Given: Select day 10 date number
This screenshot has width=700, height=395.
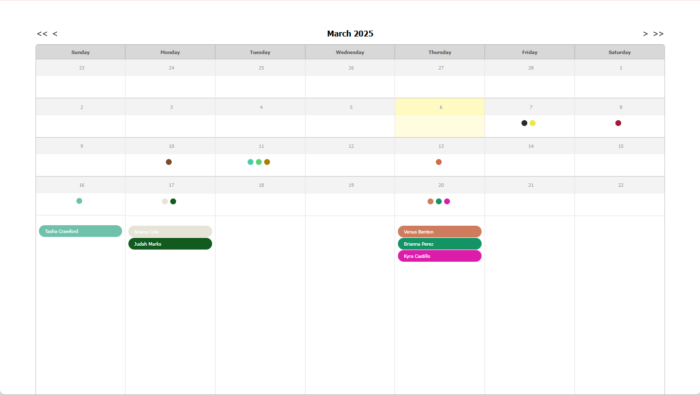Looking at the screenshot, I should [171, 146].
